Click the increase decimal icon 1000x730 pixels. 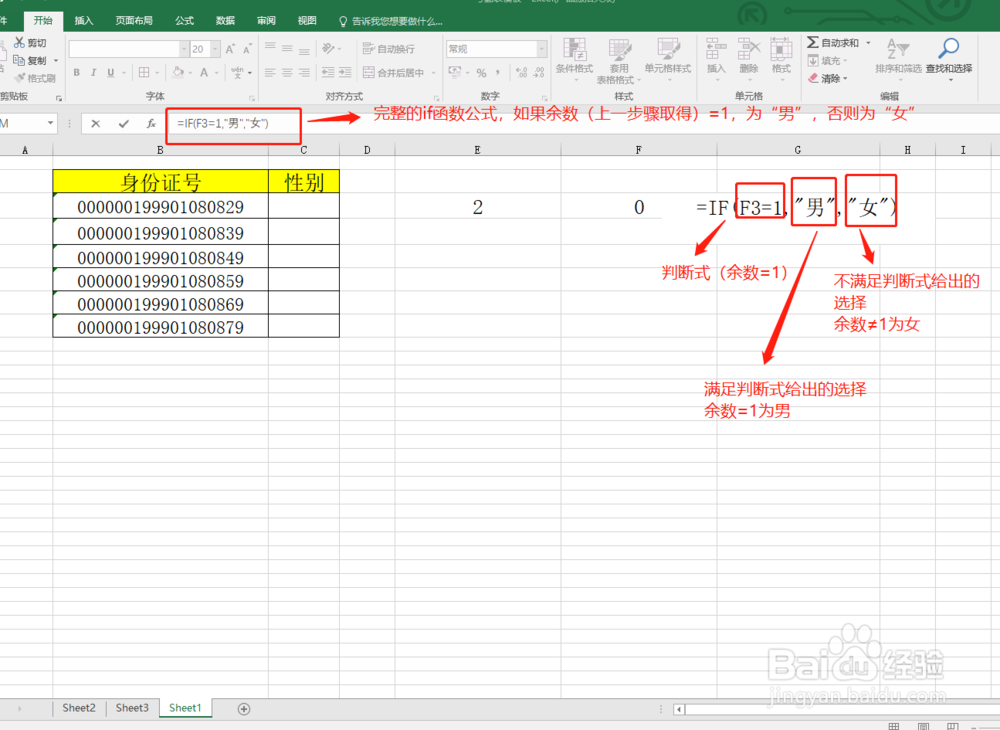coord(521,73)
